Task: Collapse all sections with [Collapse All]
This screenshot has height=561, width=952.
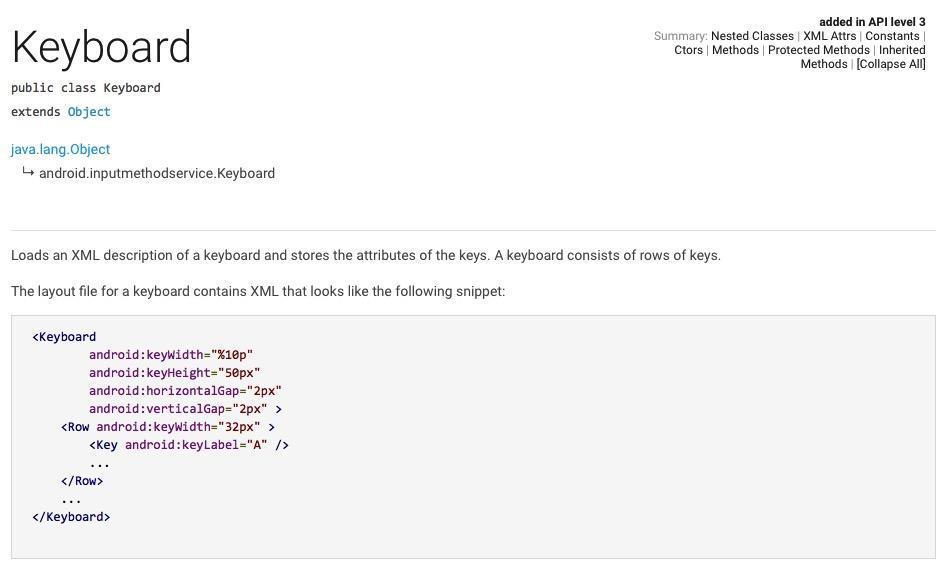Action: (x=891, y=64)
